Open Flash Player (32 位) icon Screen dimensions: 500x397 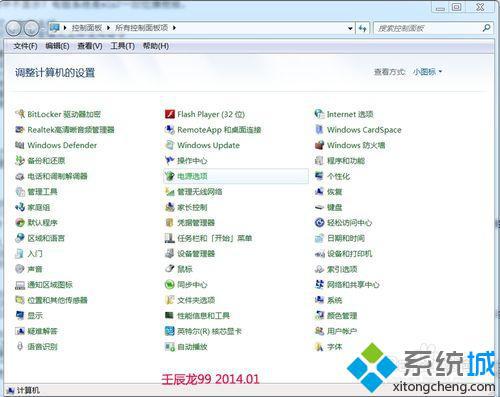(x=170, y=114)
